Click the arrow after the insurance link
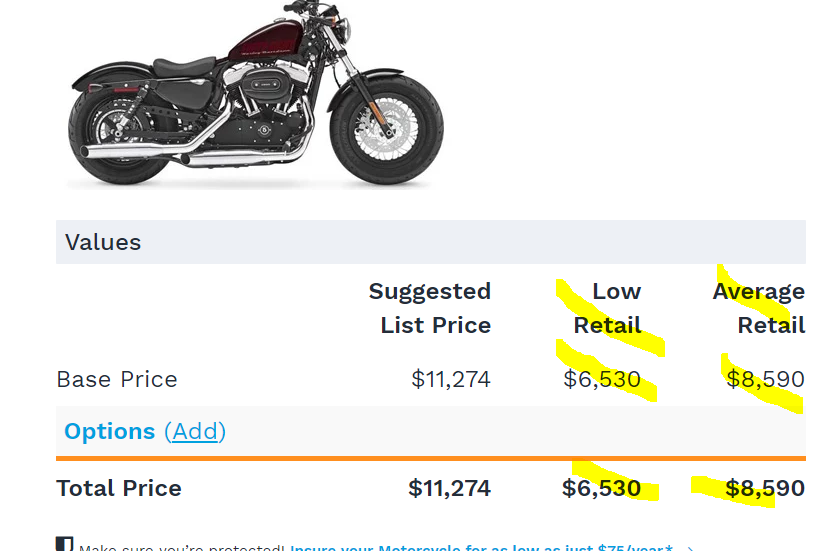This screenshot has width=834, height=551. click(690, 548)
